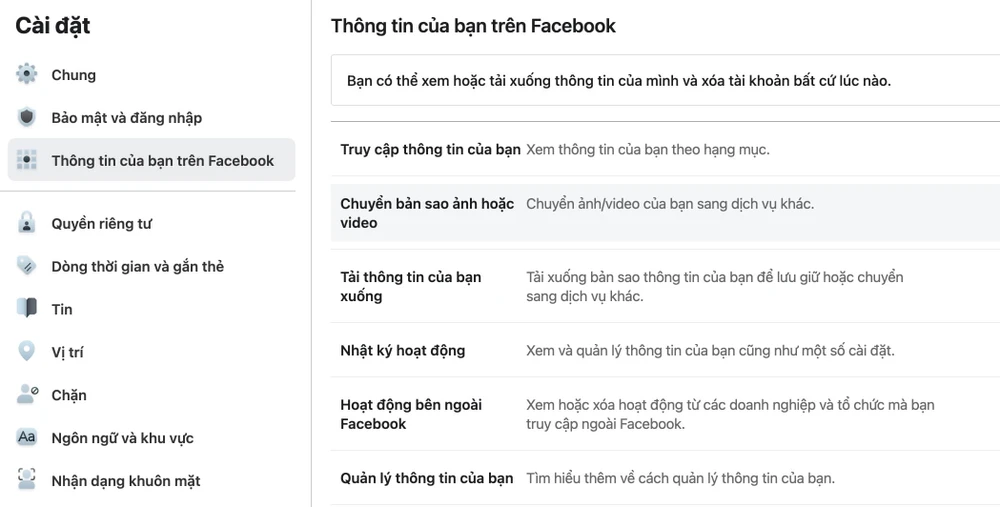Open the Chung settings section

[74, 75]
